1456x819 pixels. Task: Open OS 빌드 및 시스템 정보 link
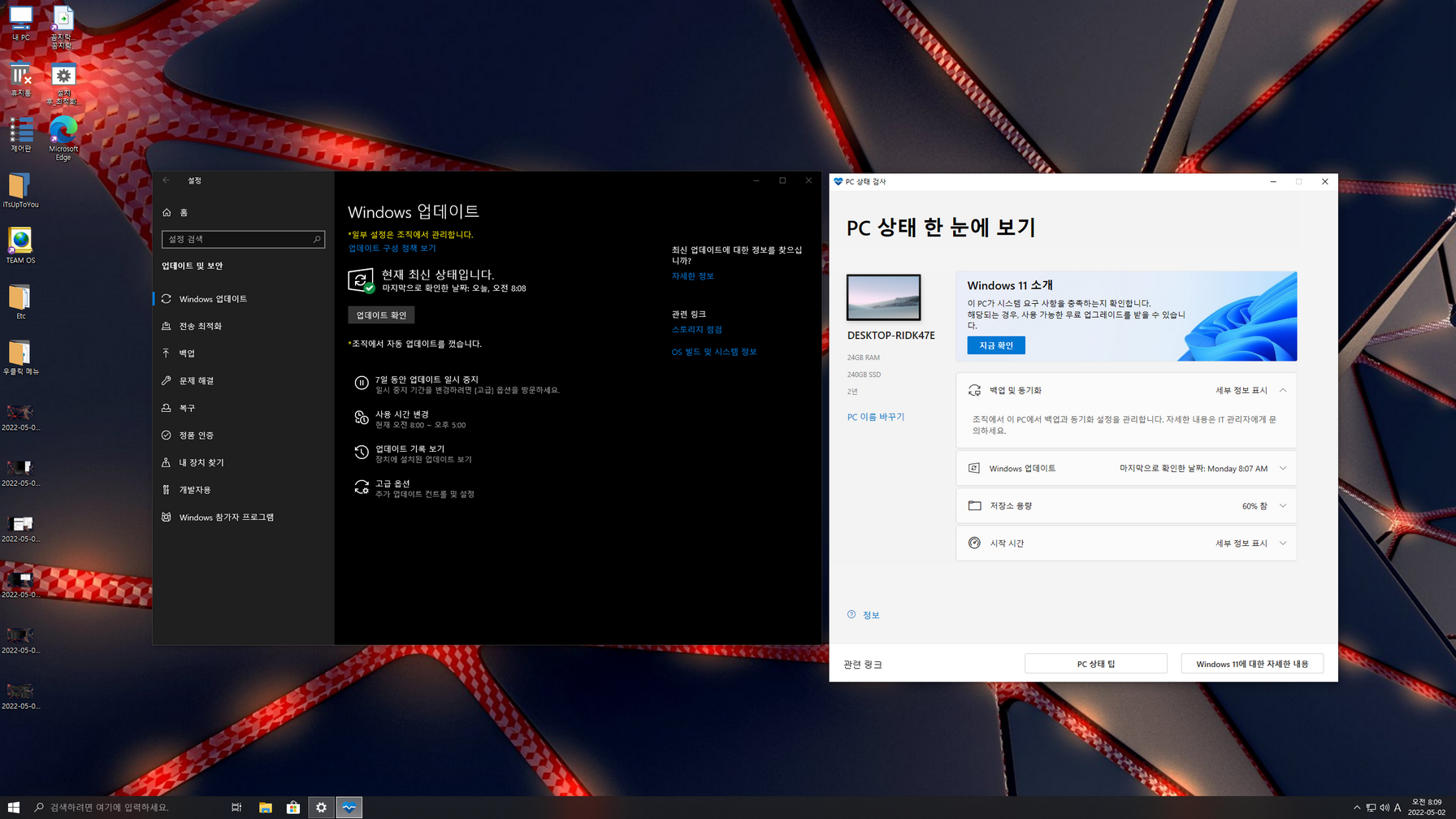713,352
